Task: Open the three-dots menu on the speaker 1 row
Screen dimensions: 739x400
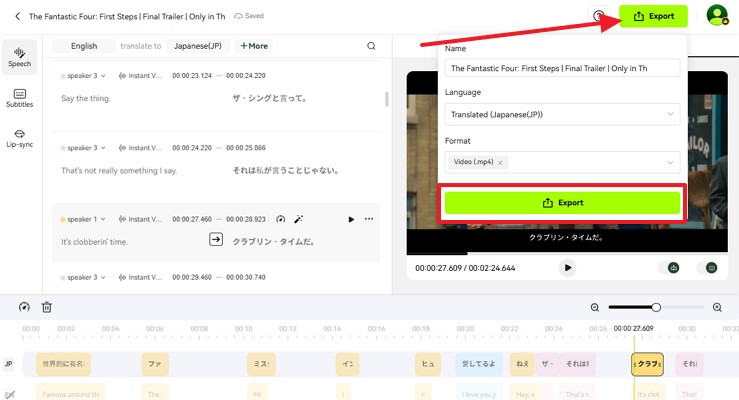Action: point(369,219)
